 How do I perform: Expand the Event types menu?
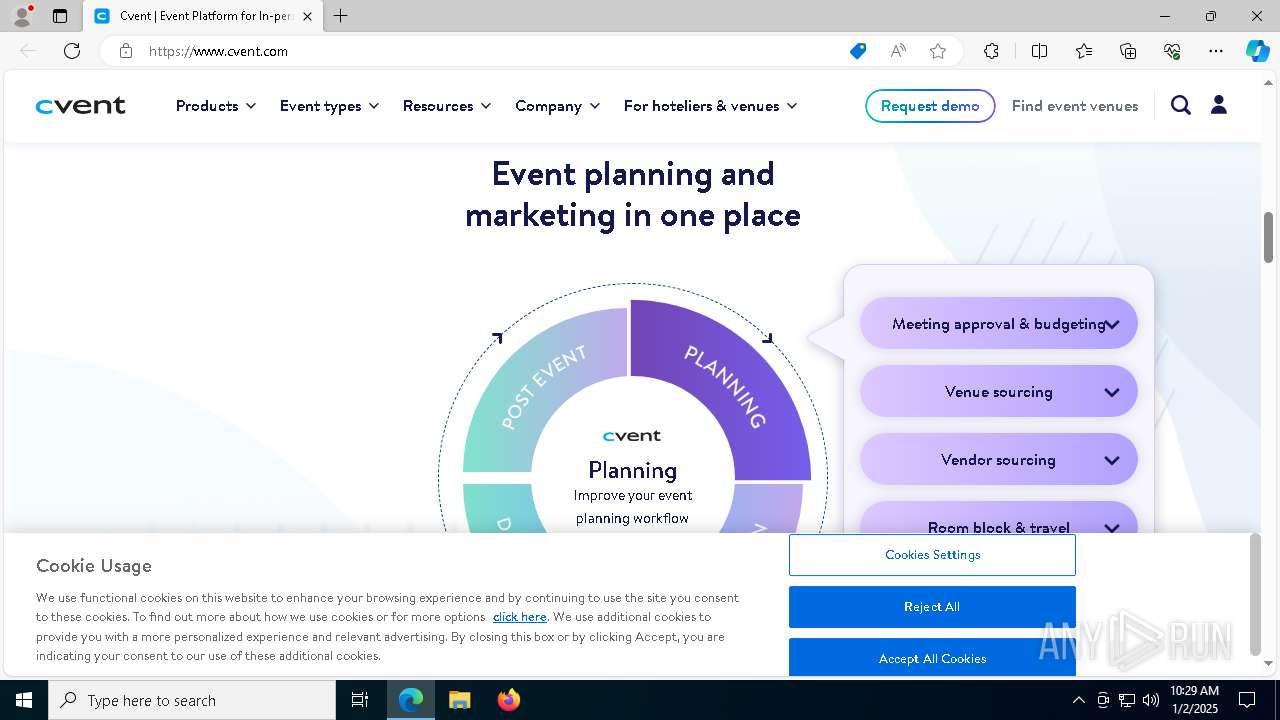coord(329,106)
